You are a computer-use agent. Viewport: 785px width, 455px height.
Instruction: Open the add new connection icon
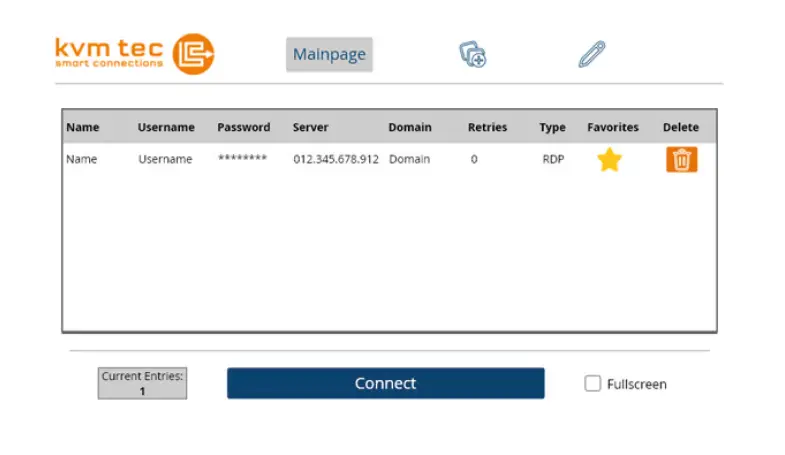click(473, 54)
